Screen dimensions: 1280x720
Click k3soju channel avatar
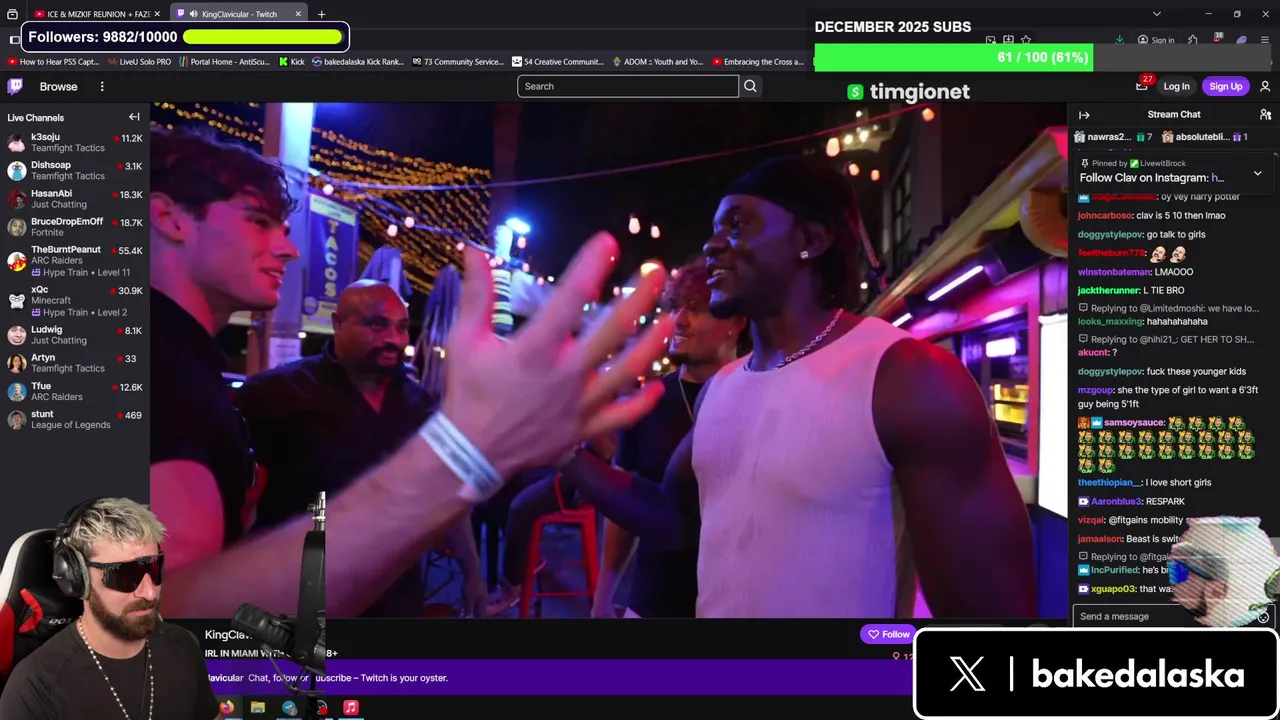click(x=16, y=142)
